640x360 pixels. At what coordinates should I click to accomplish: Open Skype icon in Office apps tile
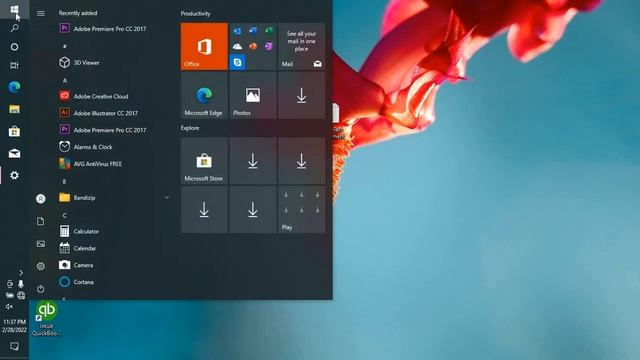[237, 62]
